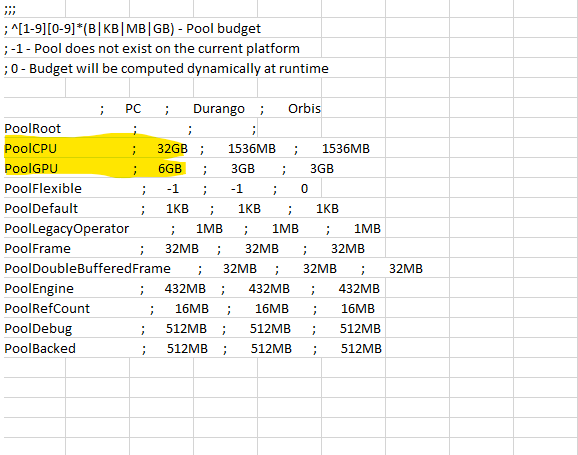578x455 pixels.
Task: Select the PoolFrame row
Action: coord(184,249)
